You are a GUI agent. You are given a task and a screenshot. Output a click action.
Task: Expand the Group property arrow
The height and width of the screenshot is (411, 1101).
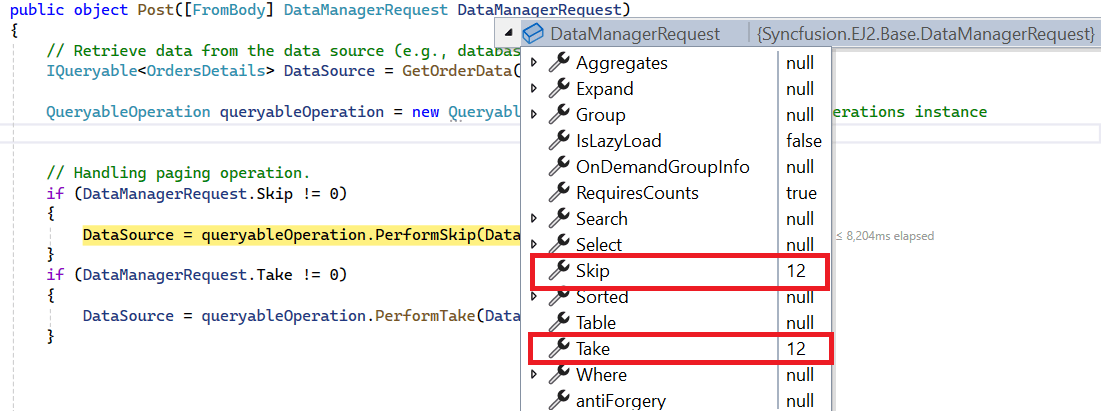point(533,115)
